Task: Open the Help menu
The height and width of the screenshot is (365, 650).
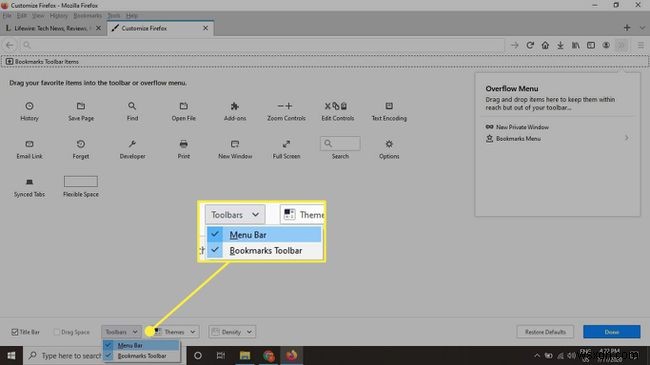Action: coord(131,16)
